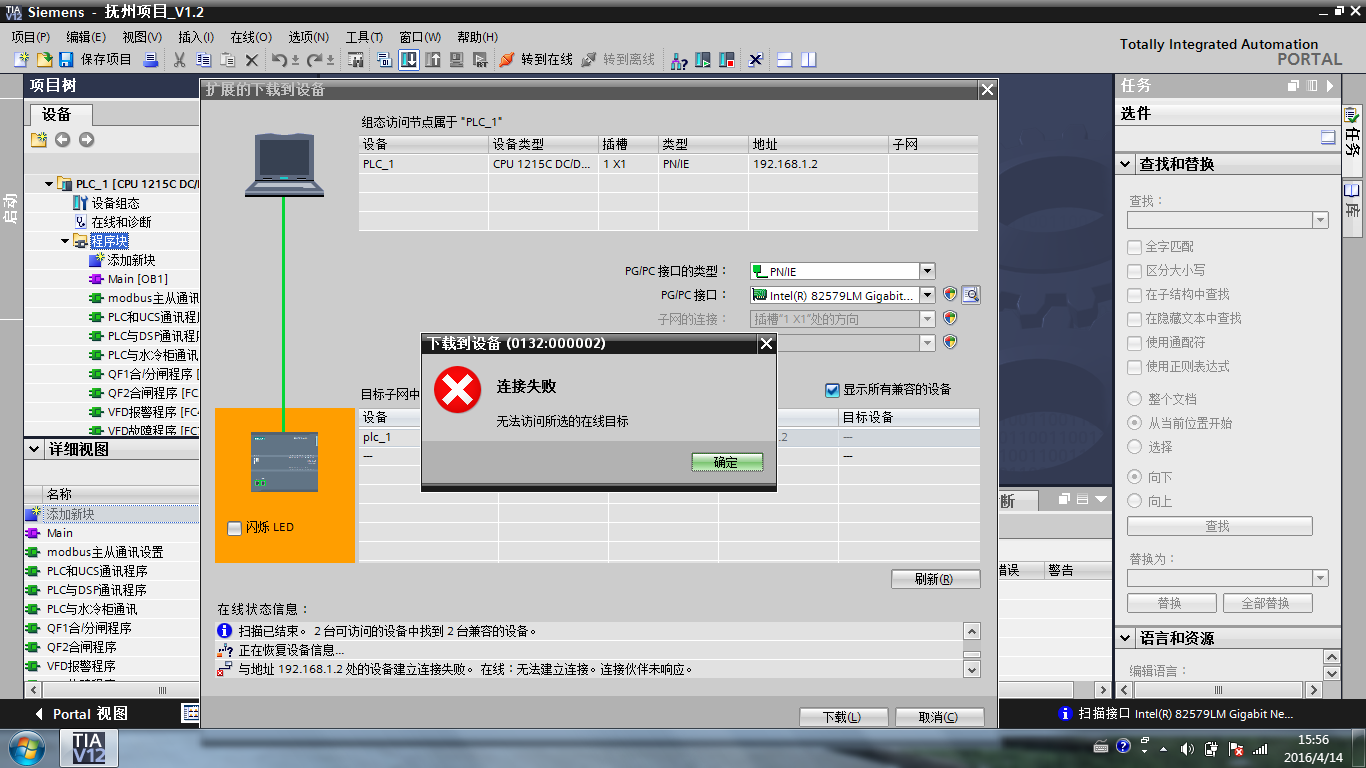Screen dimensions: 1366x768
Task: Click the stop CPU toolbar icon
Action: pos(727,60)
